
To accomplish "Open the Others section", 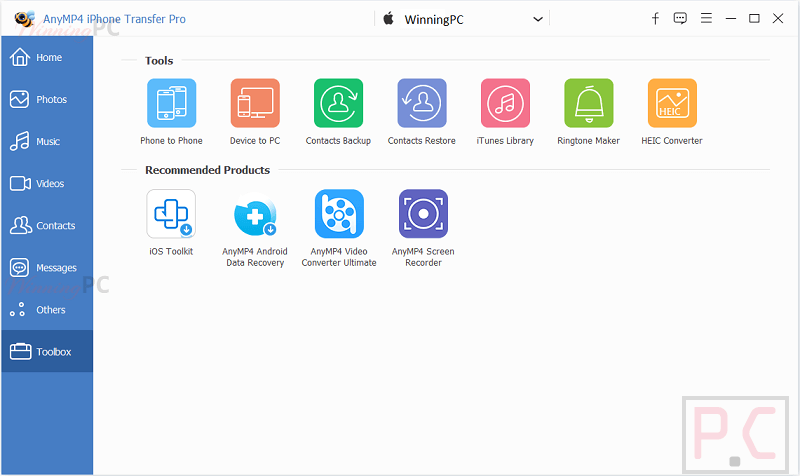I will (47, 310).
